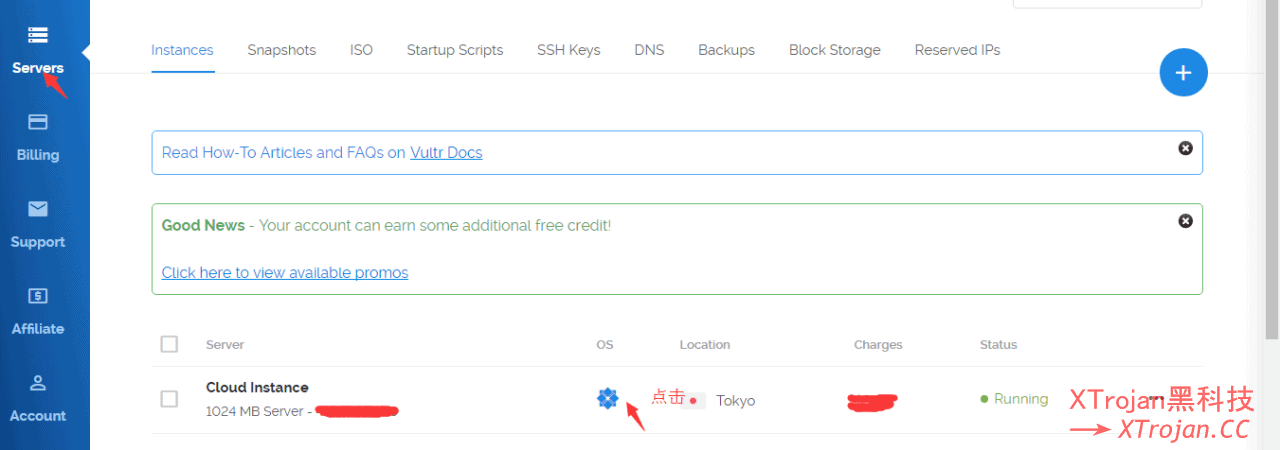Open the Affiliate dollar icon
This screenshot has width=1280, height=450.
tap(38, 296)
